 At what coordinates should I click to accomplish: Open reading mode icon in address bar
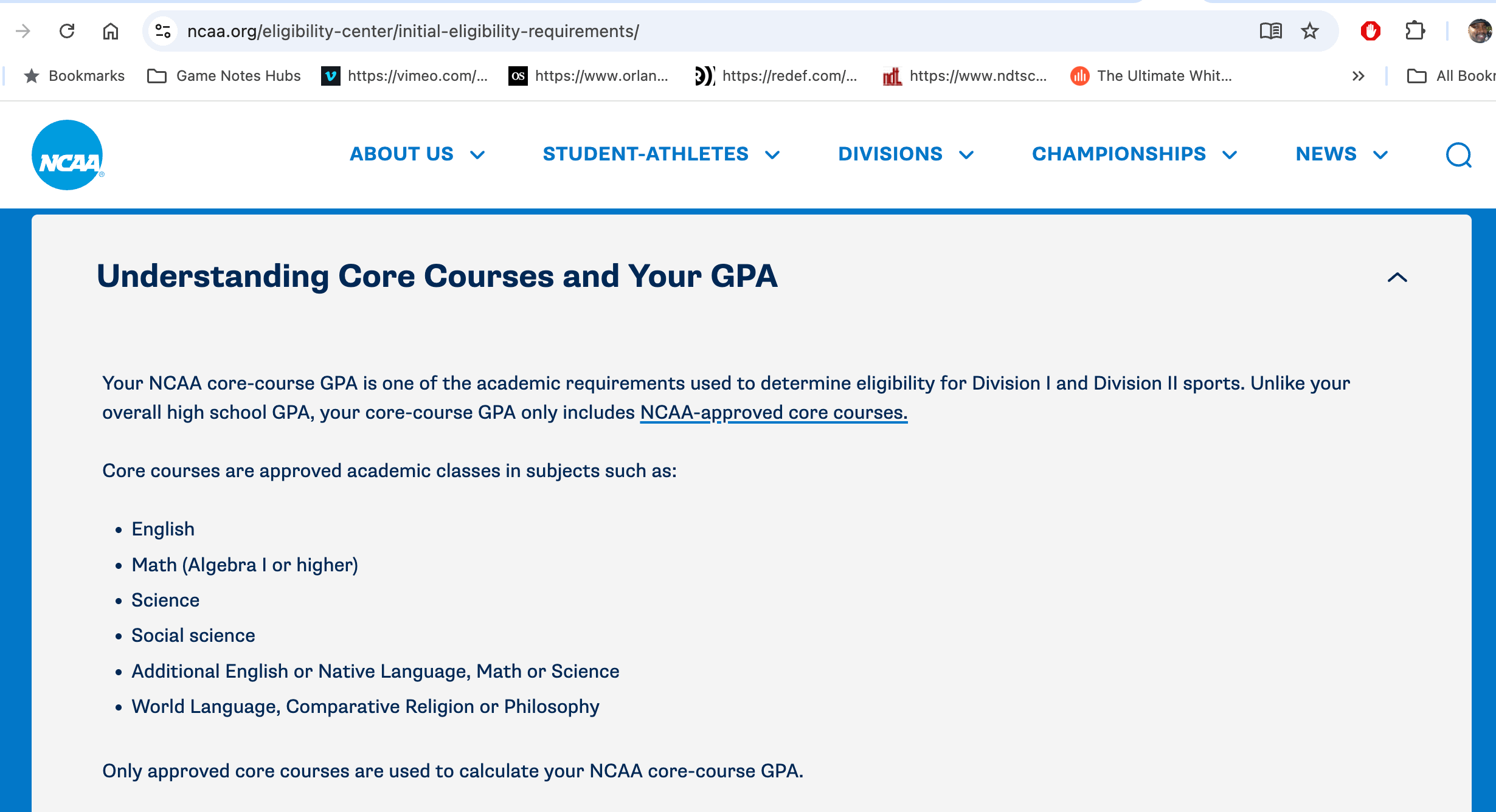click(1270, 31)
